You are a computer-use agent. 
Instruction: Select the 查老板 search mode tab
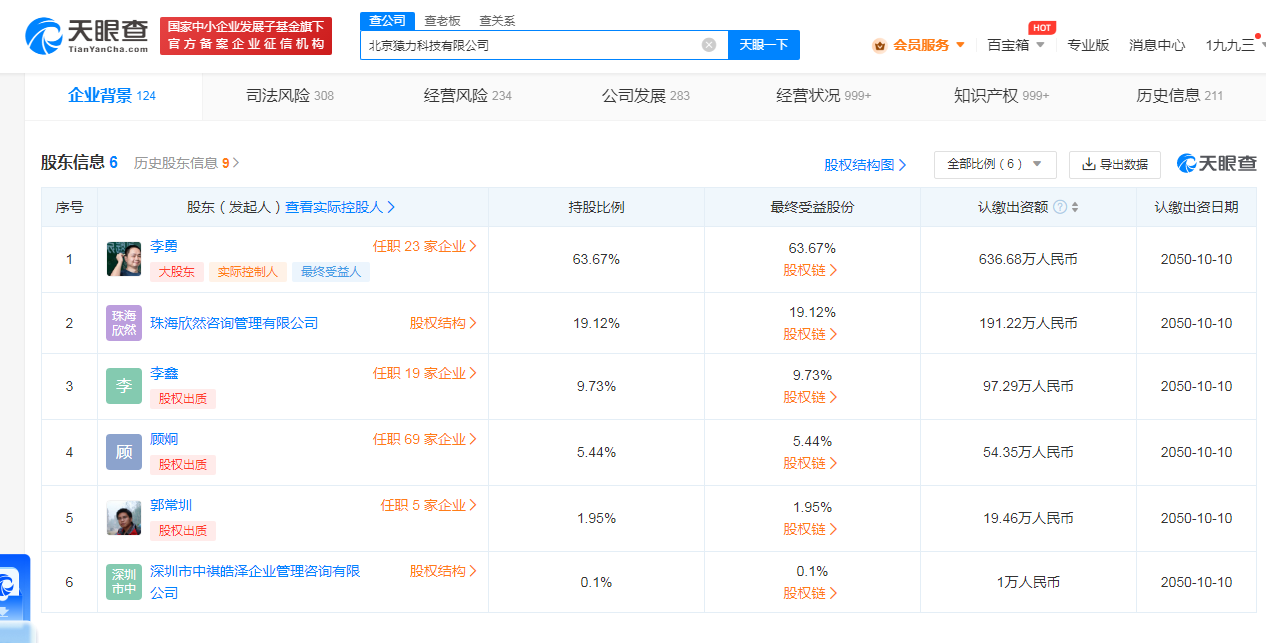click(x=442, y=21)
